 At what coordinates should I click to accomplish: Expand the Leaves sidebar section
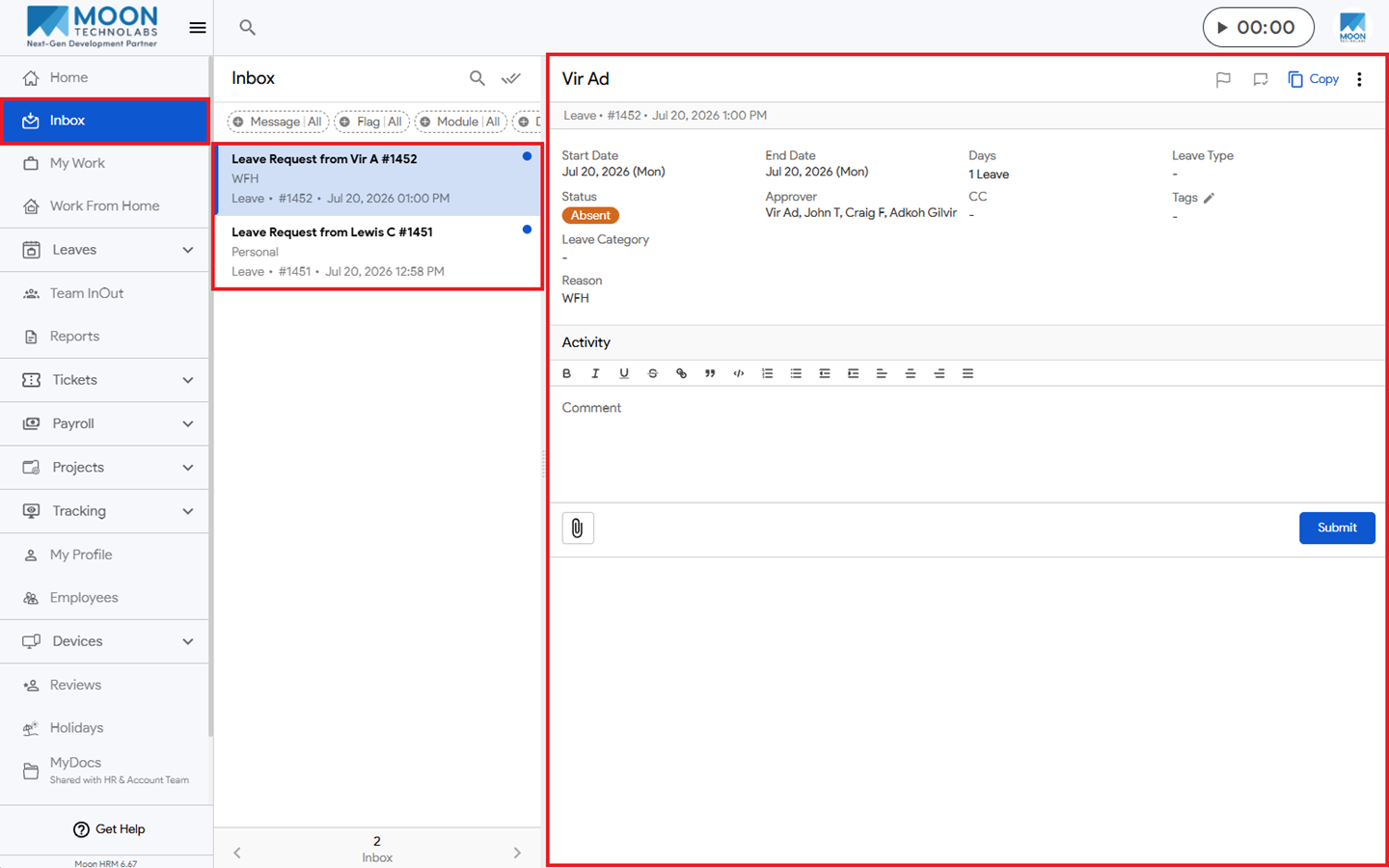(104, 250)
